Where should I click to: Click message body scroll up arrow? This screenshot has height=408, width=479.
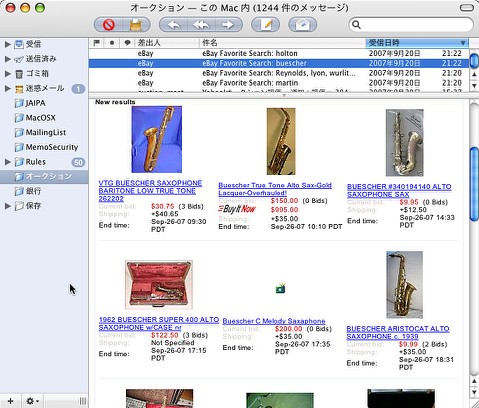pos(474,381)
